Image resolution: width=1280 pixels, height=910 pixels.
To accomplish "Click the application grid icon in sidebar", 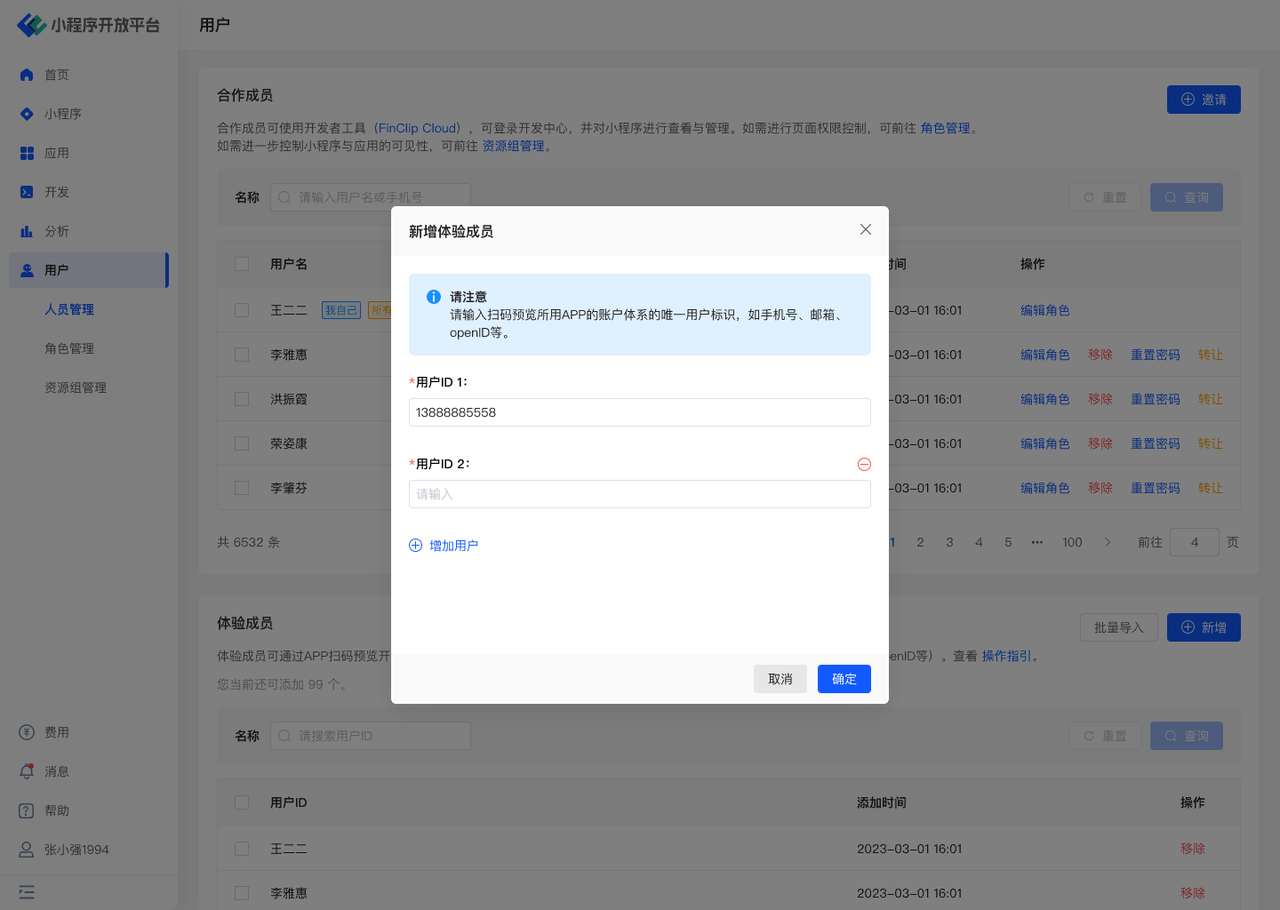I will coord(27,153).
